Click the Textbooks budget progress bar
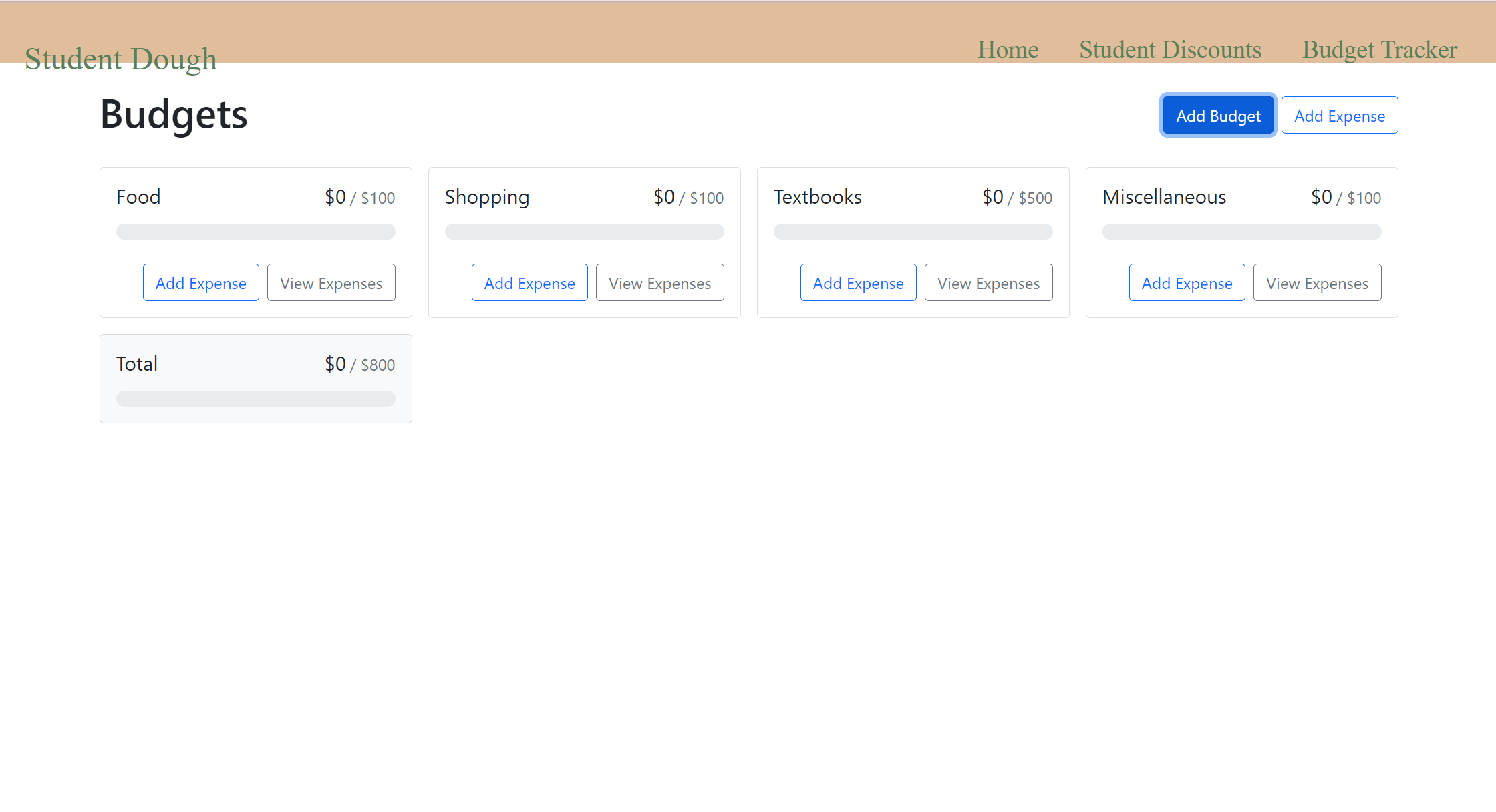1496x812 pixels. [x=913, y=232]
